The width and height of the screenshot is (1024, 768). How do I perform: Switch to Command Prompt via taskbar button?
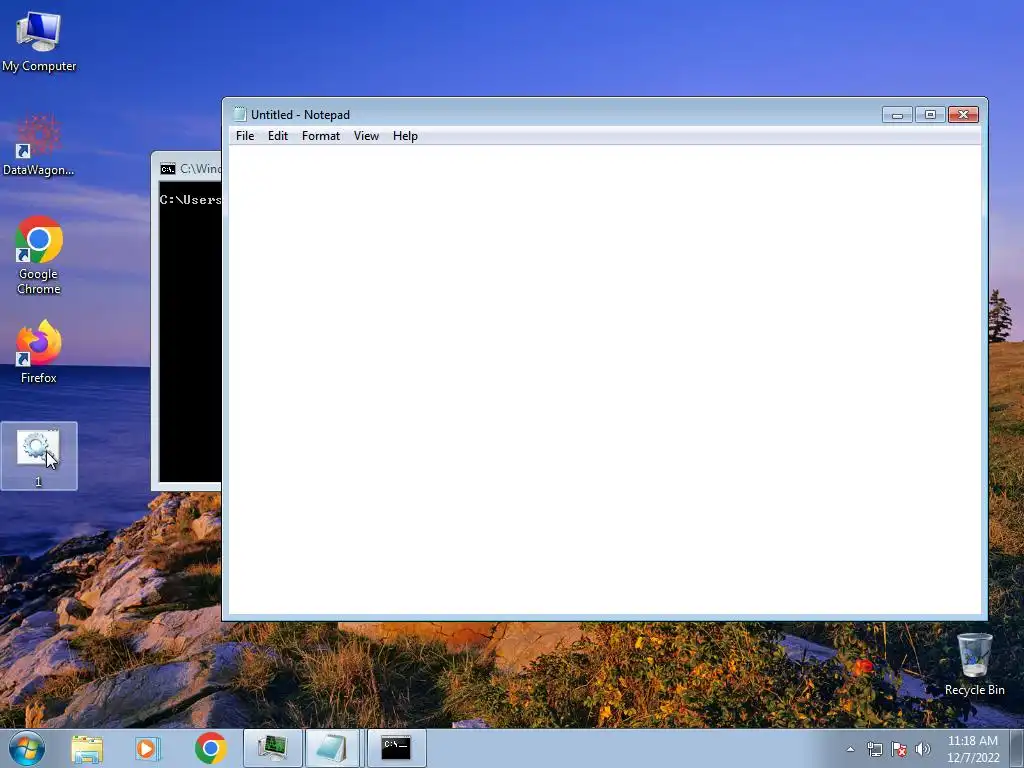coord(396,748)
